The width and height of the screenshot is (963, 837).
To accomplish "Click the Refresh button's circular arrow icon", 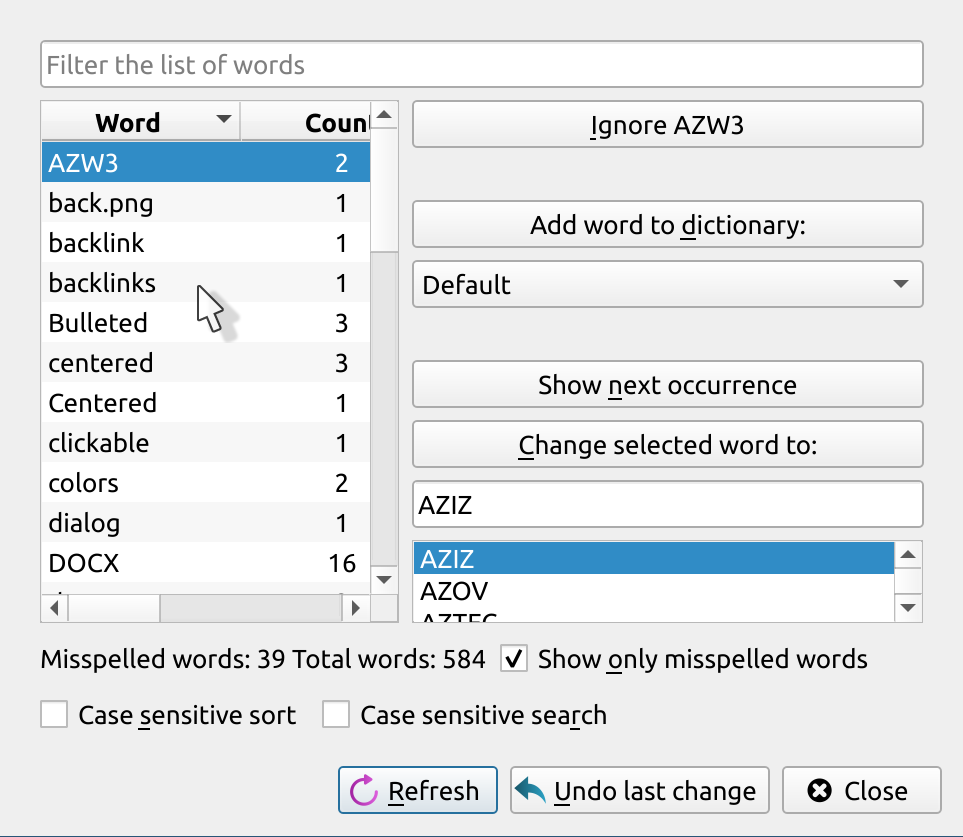I will pos(363,791).
